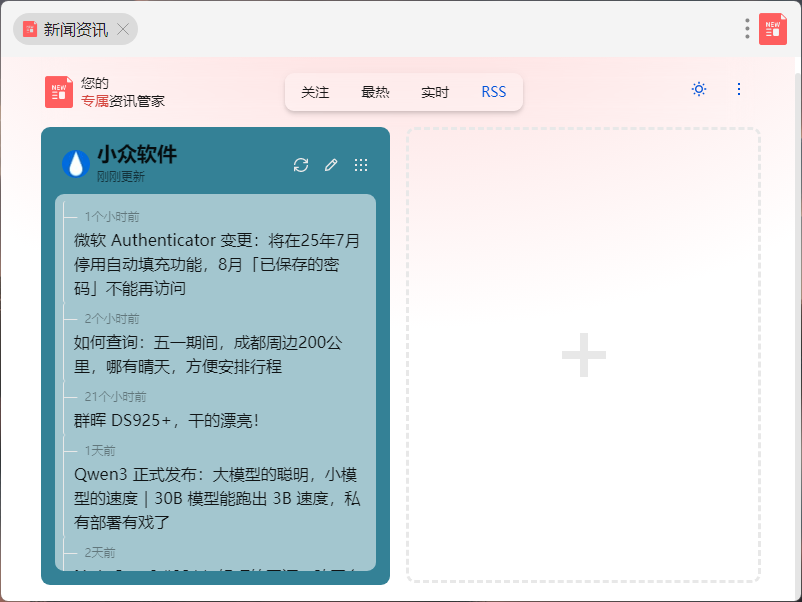The width and height of the screenshot is (802, 602).
Task: Open the blue three-dot page menu
Action: point(739,90)
